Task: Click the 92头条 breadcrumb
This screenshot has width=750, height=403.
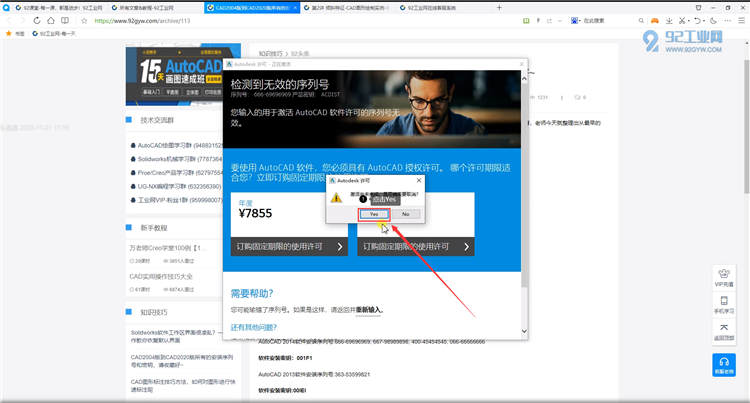Action: [300, 54]
